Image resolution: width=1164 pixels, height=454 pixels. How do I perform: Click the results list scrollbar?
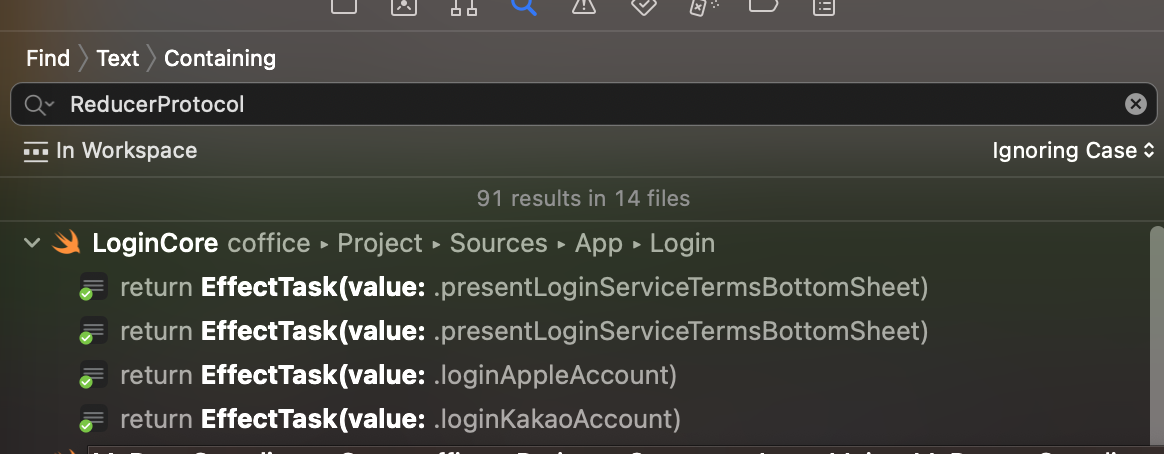pos(1156,340)
